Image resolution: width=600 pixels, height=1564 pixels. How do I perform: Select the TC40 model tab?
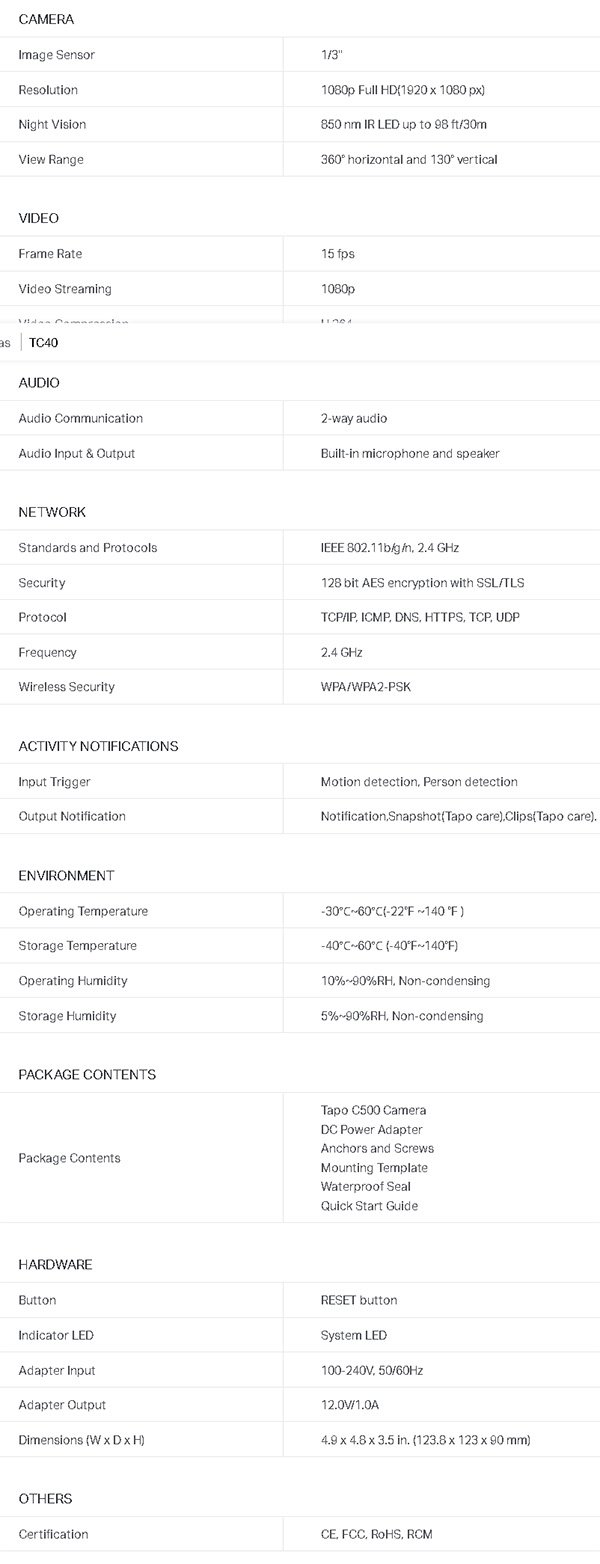coord(46,342)
